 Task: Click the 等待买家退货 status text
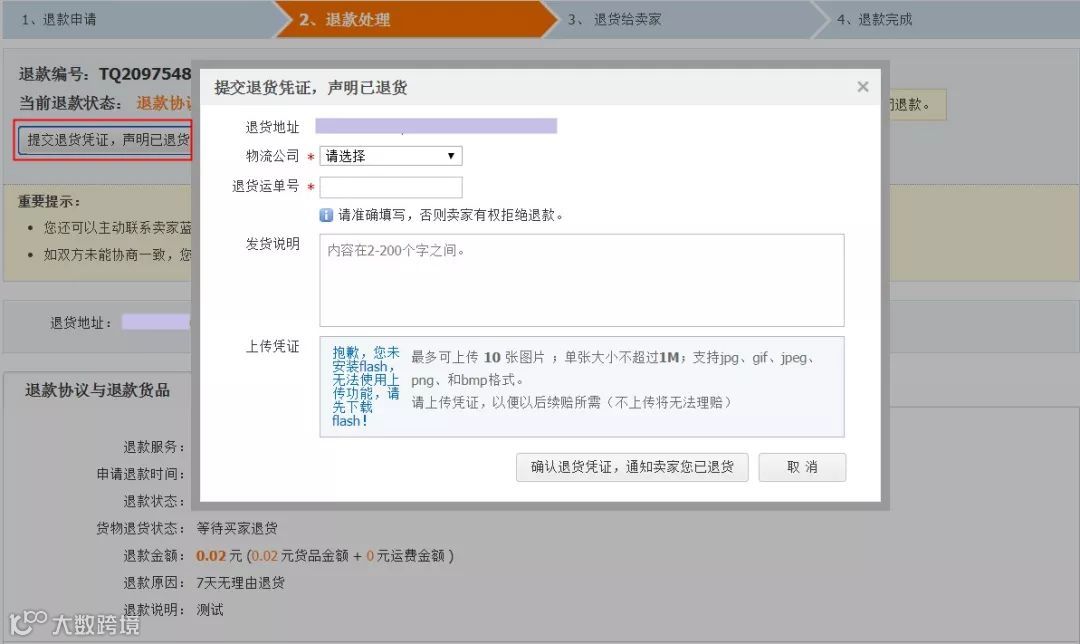237,528
